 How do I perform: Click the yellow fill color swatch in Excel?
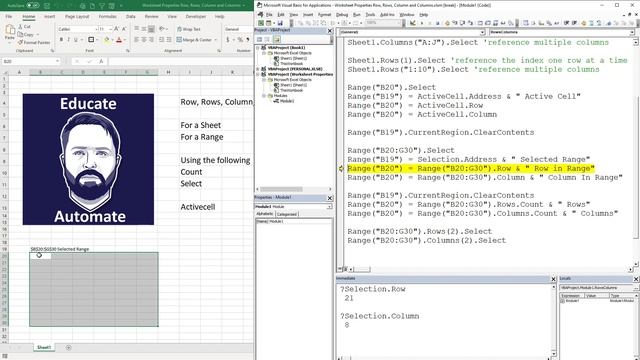107,40
